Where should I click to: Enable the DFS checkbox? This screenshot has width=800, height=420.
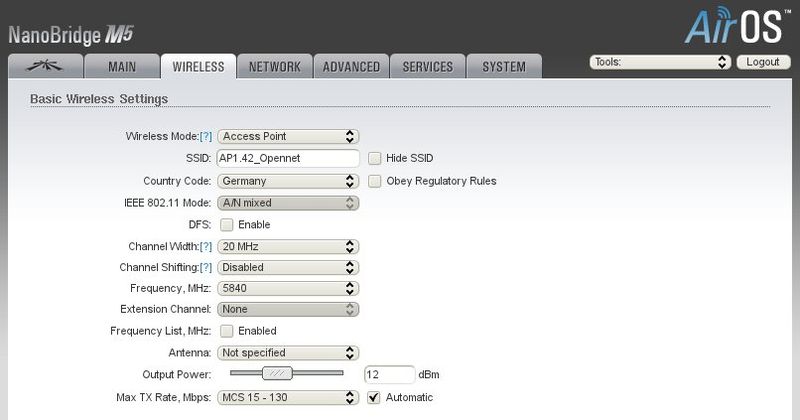point(227,225)
